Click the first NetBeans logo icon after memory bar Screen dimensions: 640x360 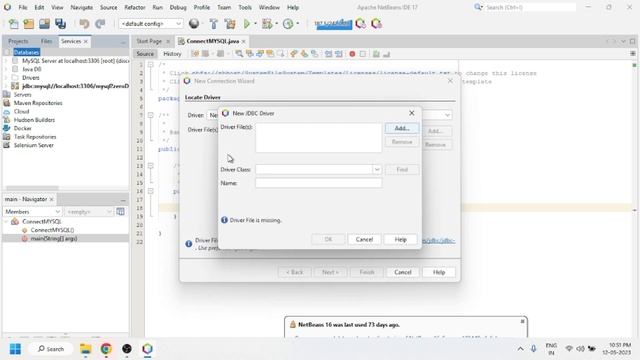click(x=361, y=24)
